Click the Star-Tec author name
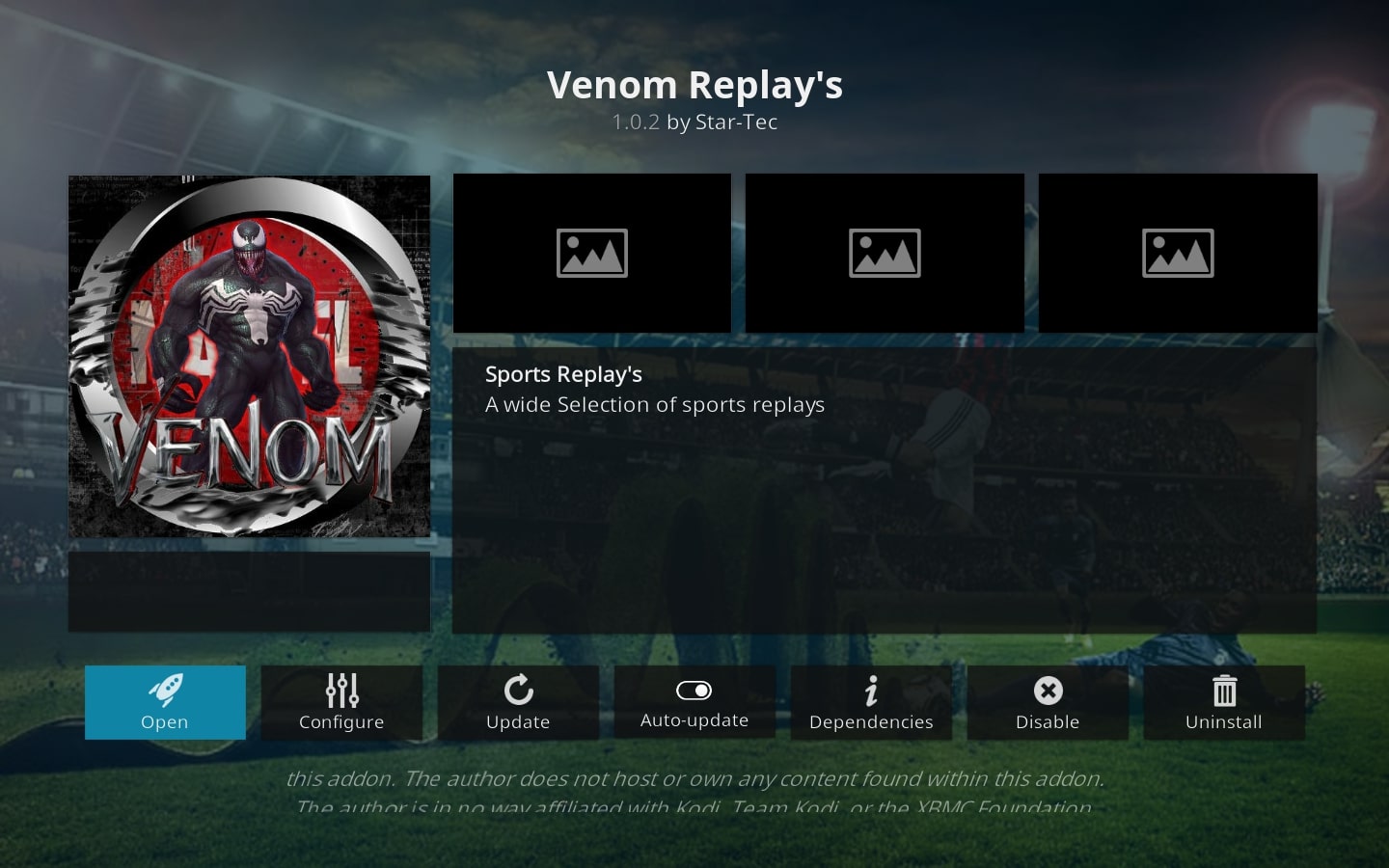The height and width of the screenshot is (868, 1389). [736, 122]
